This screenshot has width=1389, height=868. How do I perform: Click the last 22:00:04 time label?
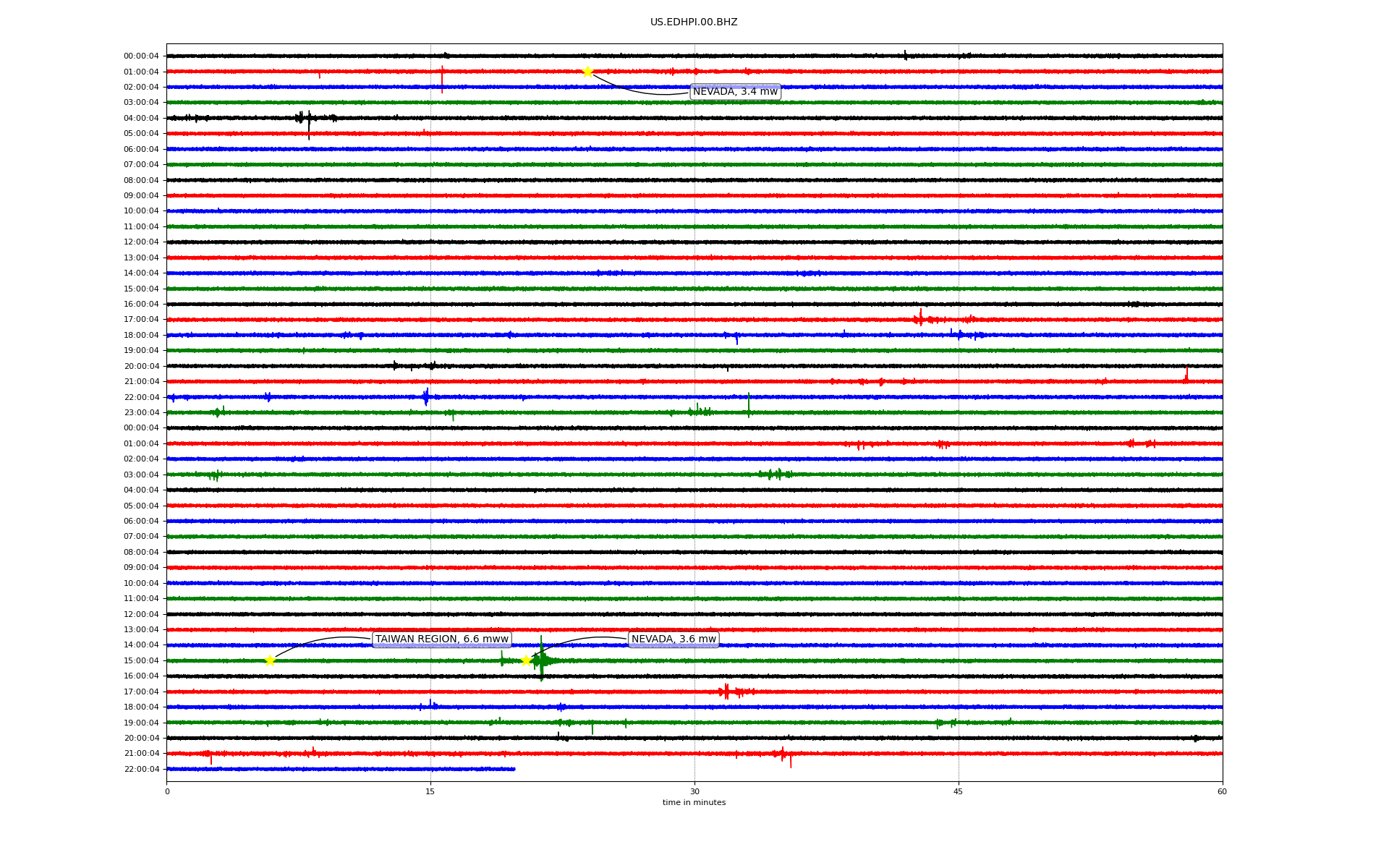pos(141,770)
